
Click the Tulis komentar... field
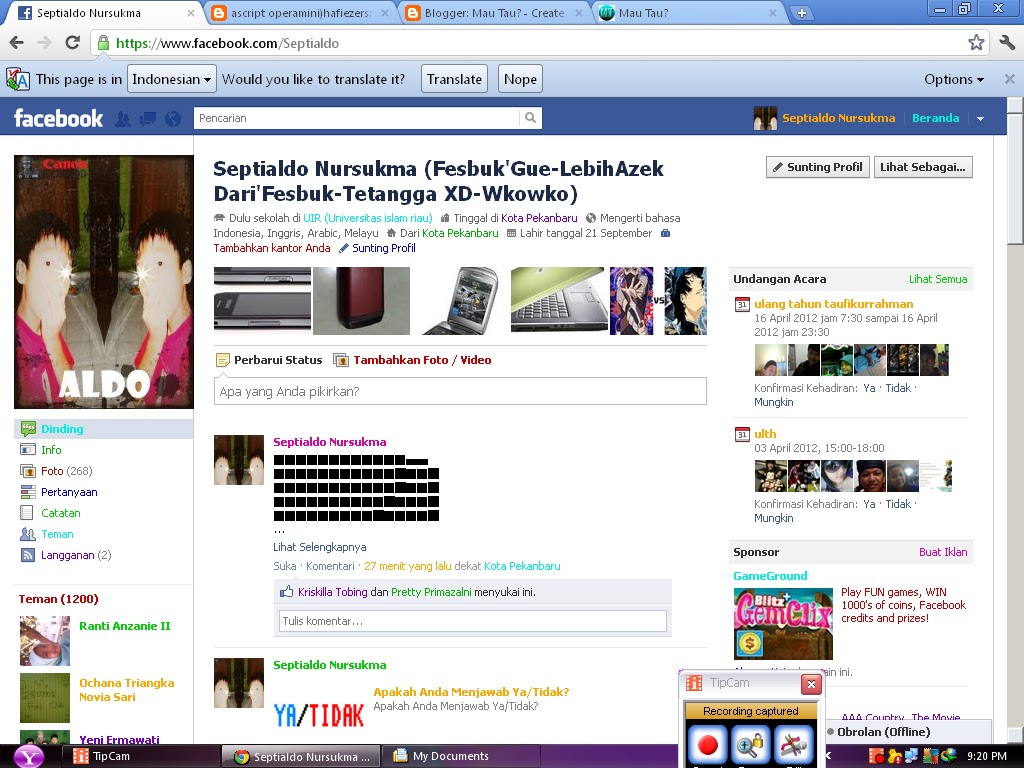click(473, 620)
